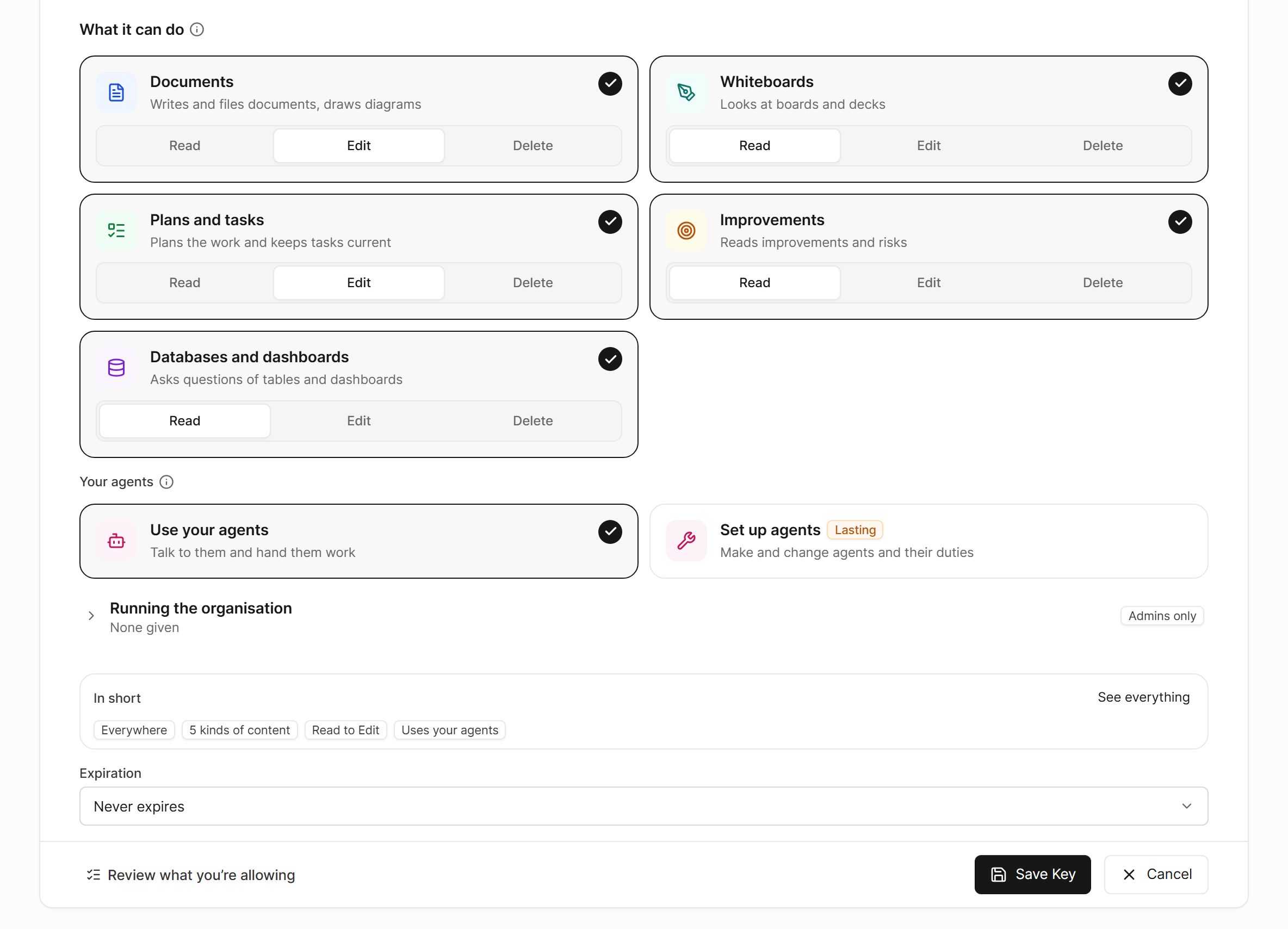Screen dimensions: 1288x929
Task: Click the Set up agents wrench icon
Action: coord(686,541)
